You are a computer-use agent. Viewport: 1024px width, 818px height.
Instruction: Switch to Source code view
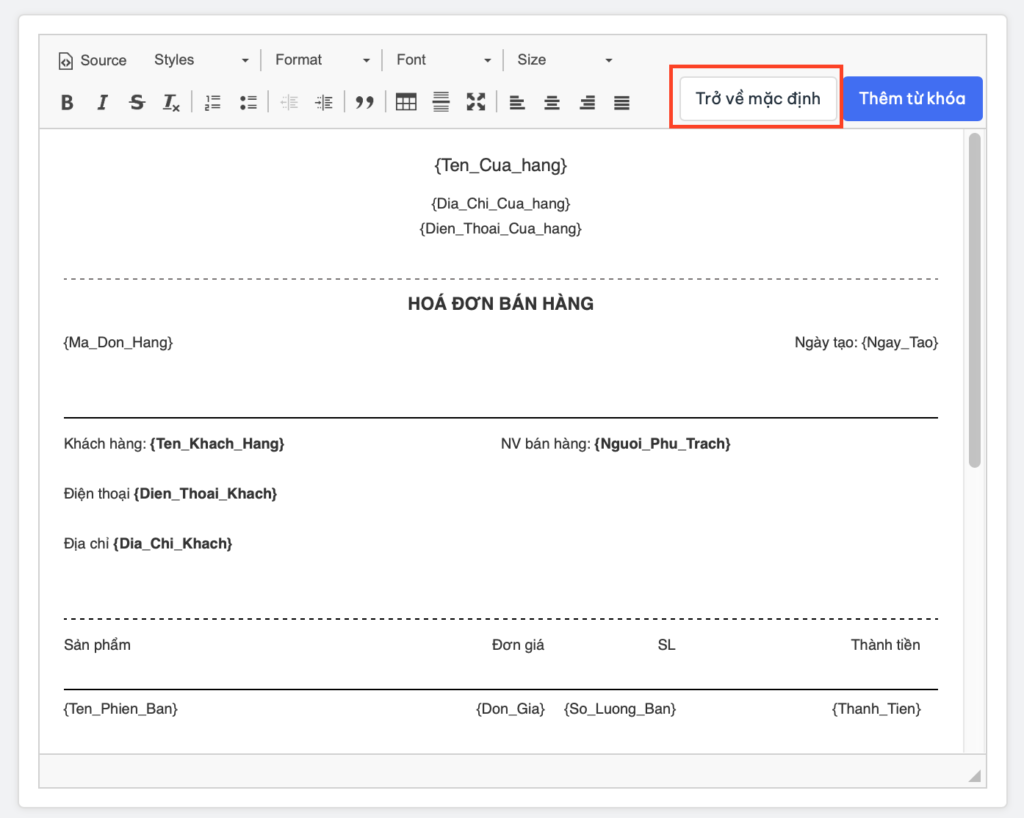point(92,60)
